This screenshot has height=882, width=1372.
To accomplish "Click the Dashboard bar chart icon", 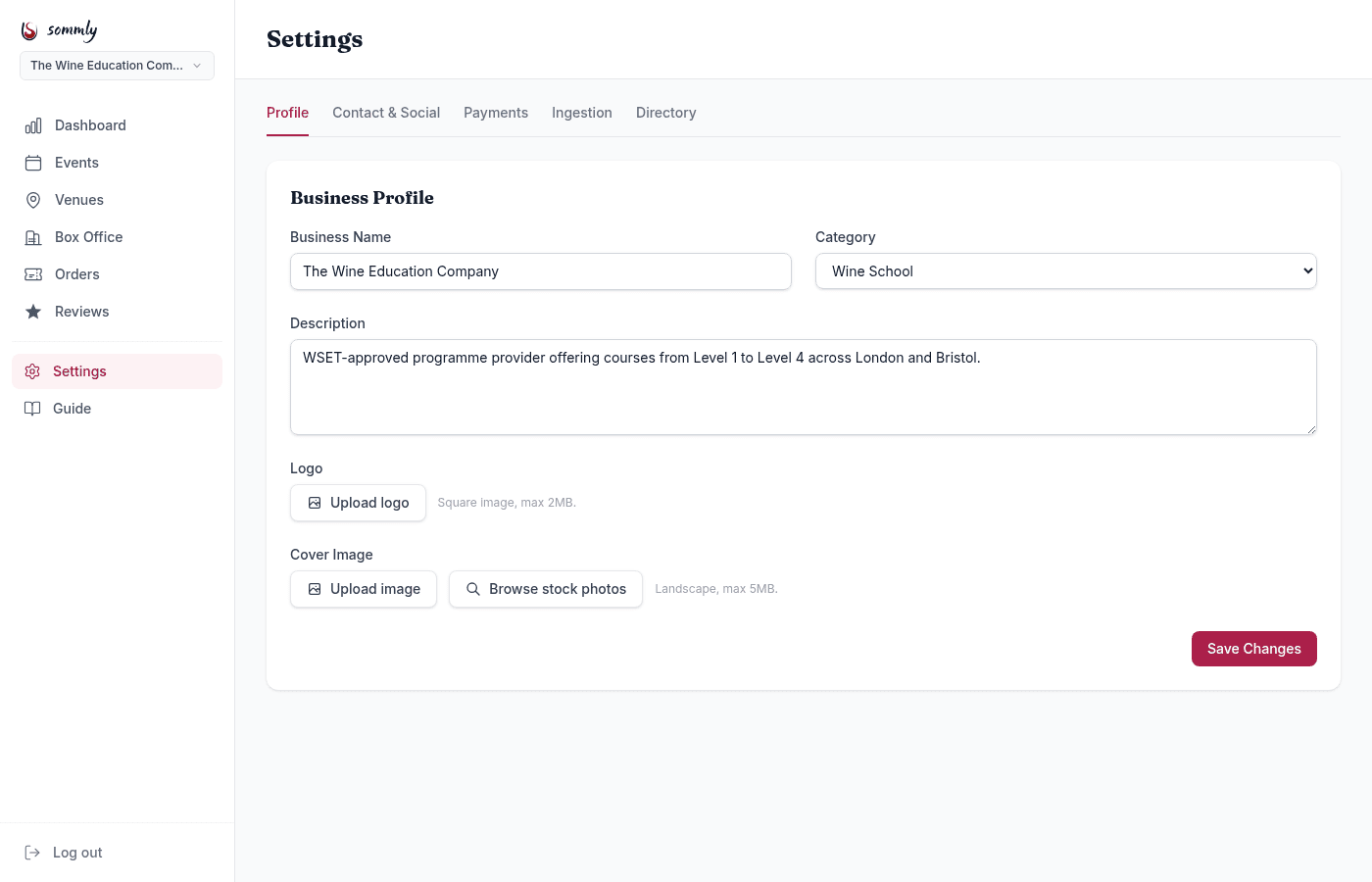I will pos(33,125).
